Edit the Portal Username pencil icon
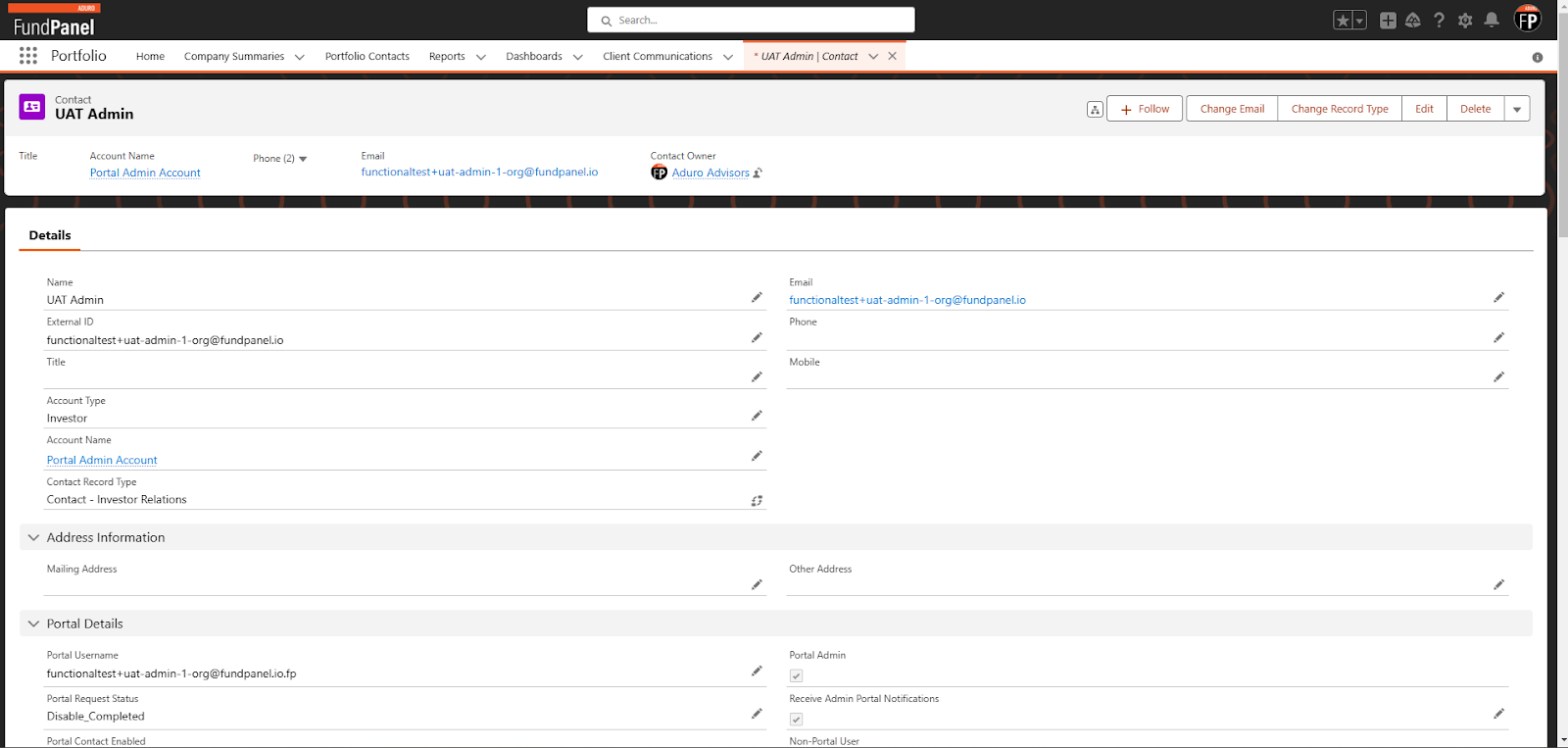This screenshot has width=1568, height=748. pos(757,671)
